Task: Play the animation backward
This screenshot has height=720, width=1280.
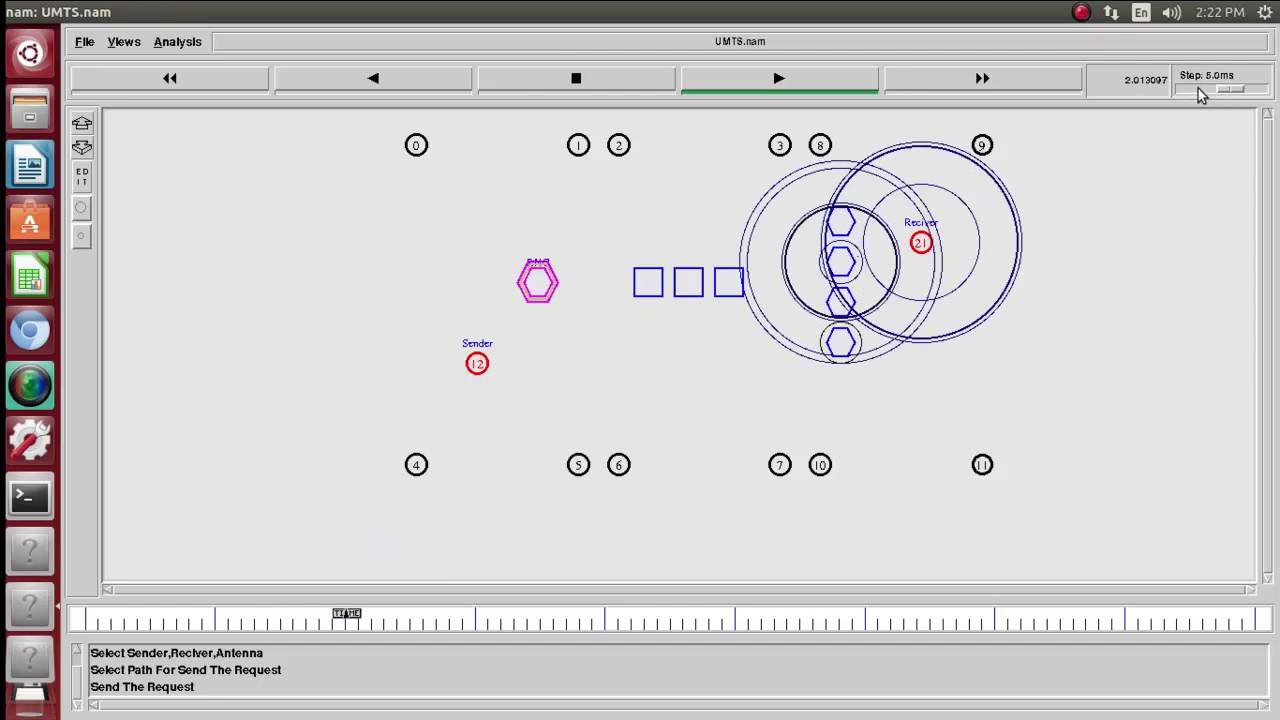Action: tap(373, 78)
